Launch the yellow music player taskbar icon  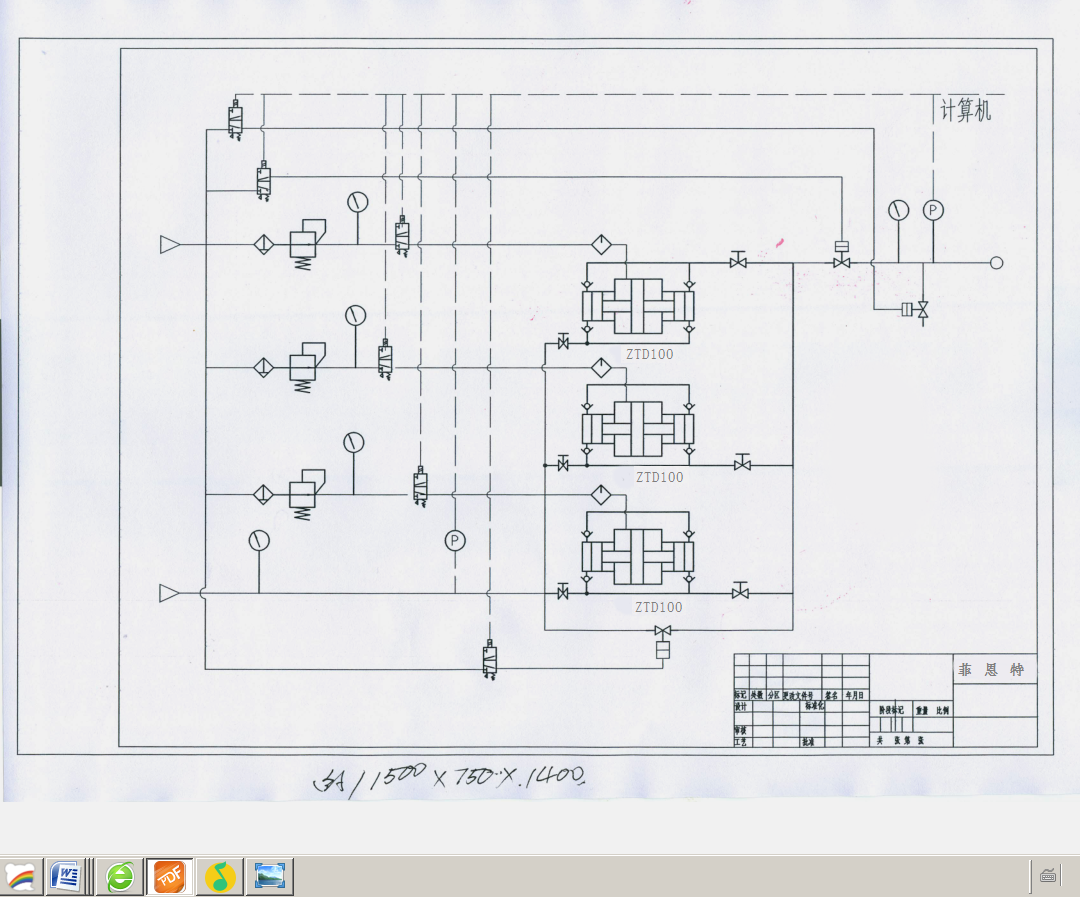(219, 877)
